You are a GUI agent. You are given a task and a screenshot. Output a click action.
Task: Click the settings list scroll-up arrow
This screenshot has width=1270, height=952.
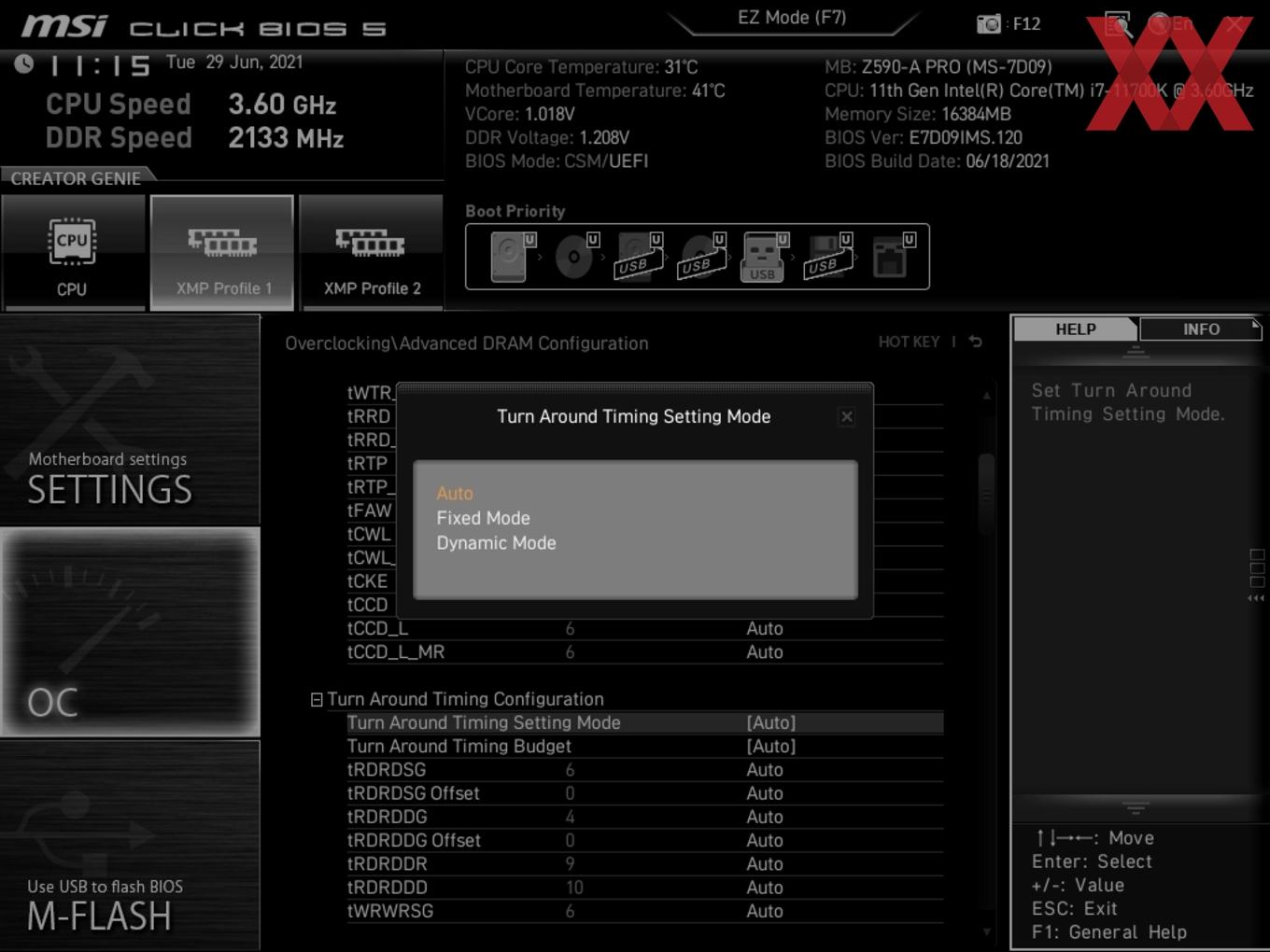click(986, 396)
